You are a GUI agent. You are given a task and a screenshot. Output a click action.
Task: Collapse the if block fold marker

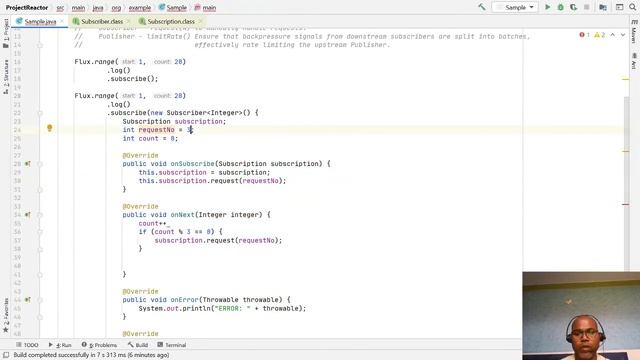[40, 232]
